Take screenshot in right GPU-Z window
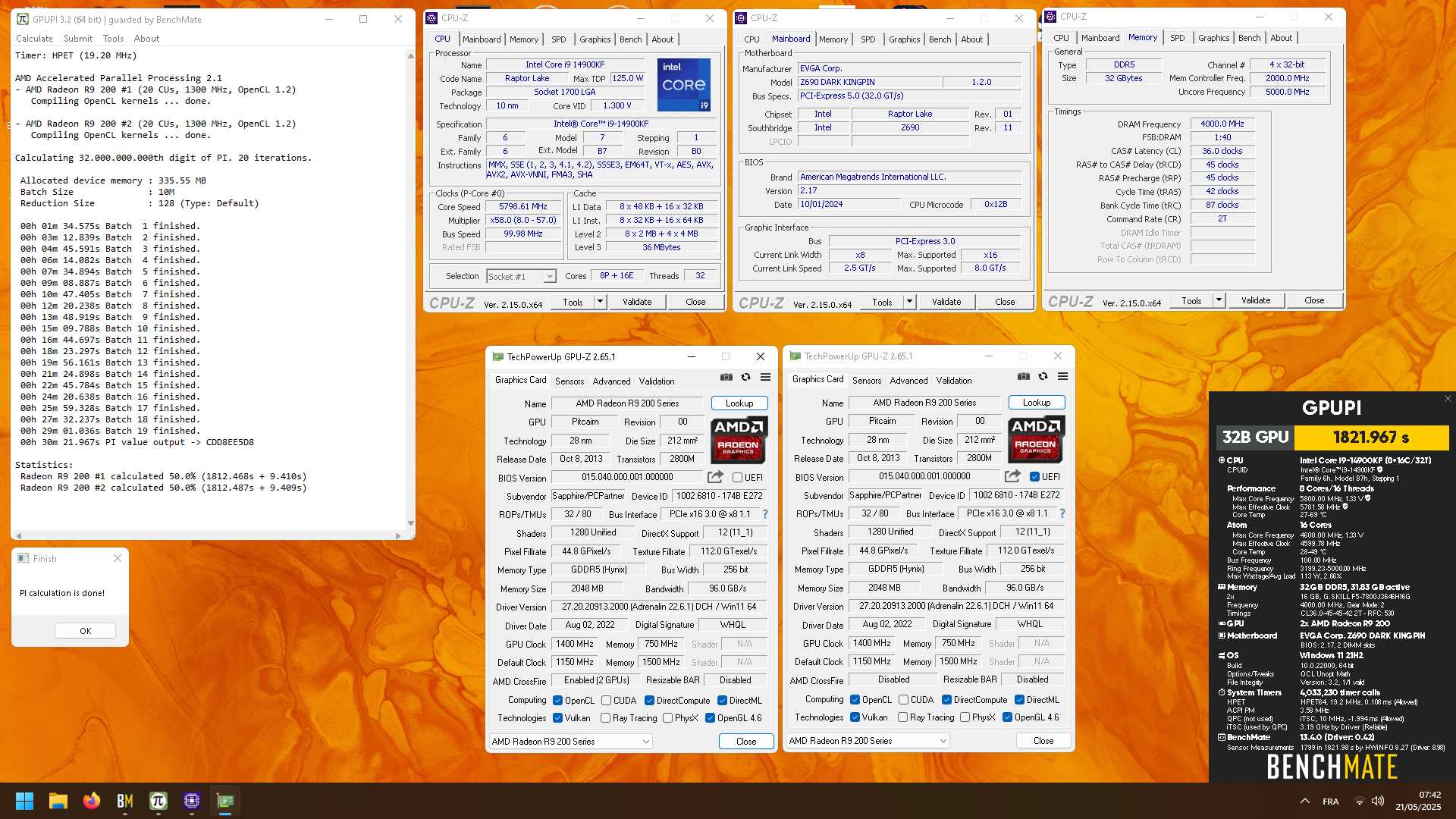Screen dimensions: 1456x819 coord(1023,376)
